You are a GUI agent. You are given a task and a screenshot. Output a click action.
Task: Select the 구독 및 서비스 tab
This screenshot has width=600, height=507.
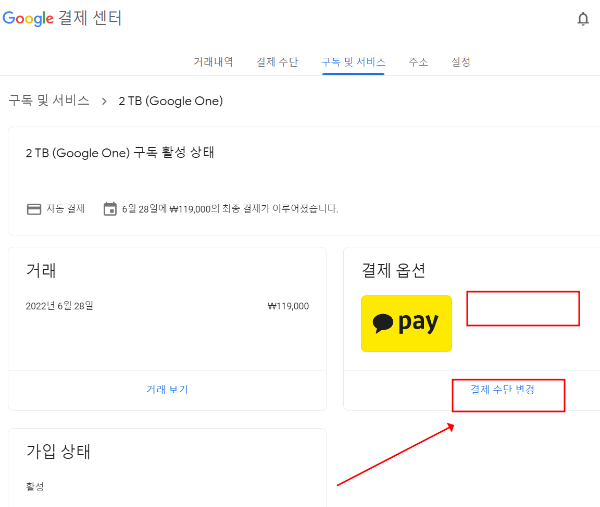[353, 62]
